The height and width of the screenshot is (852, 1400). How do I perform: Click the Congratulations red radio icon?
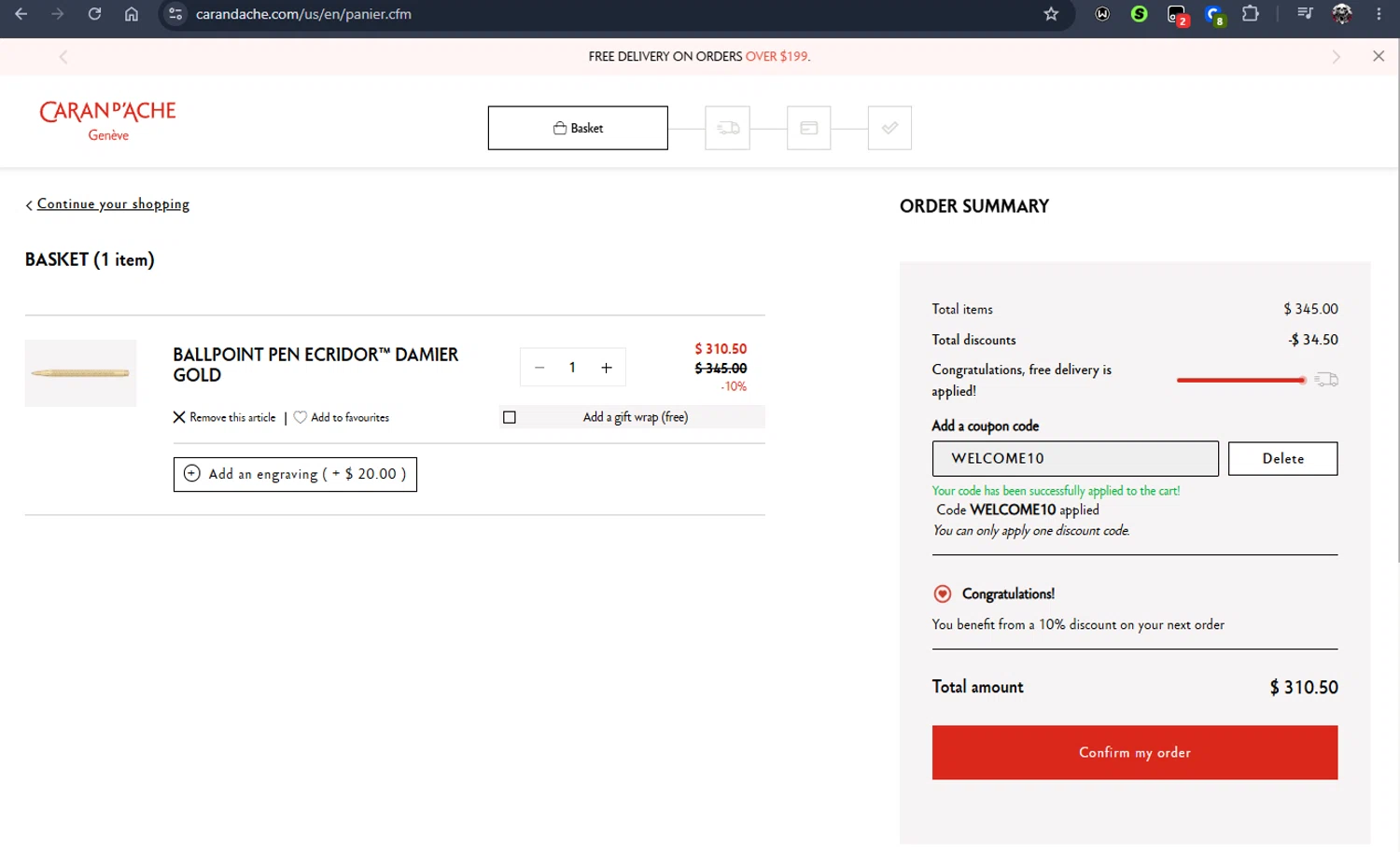click(943, 594)
